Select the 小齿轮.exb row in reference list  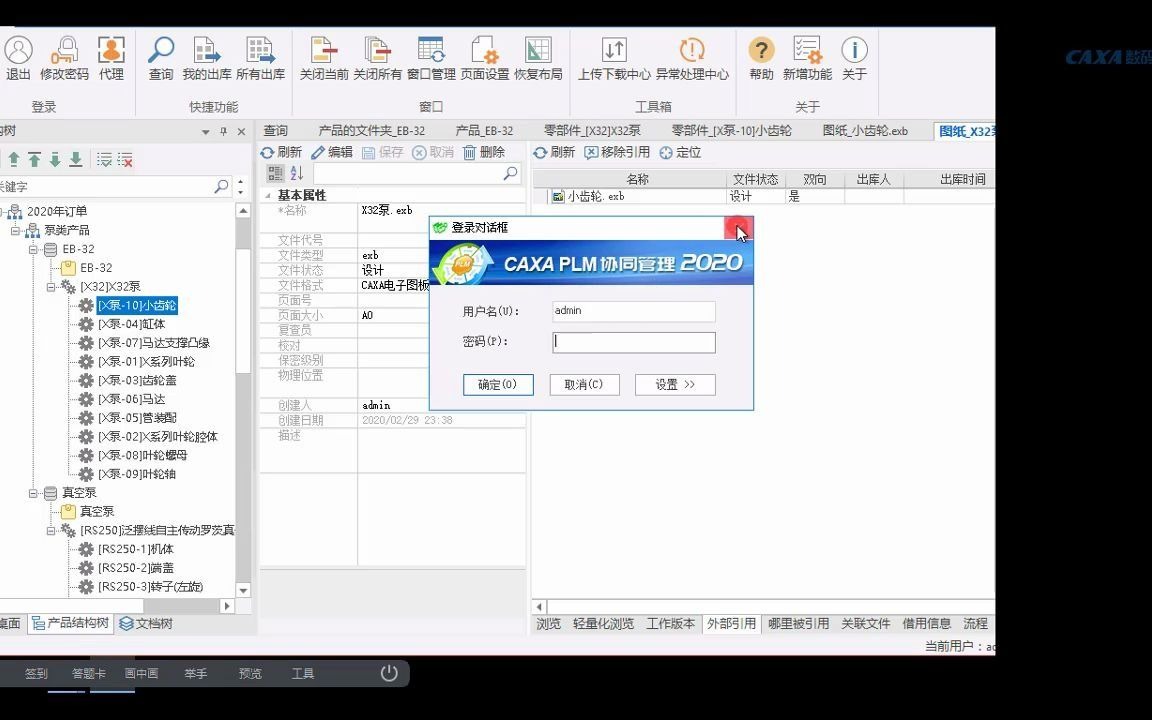coord(763,196)
